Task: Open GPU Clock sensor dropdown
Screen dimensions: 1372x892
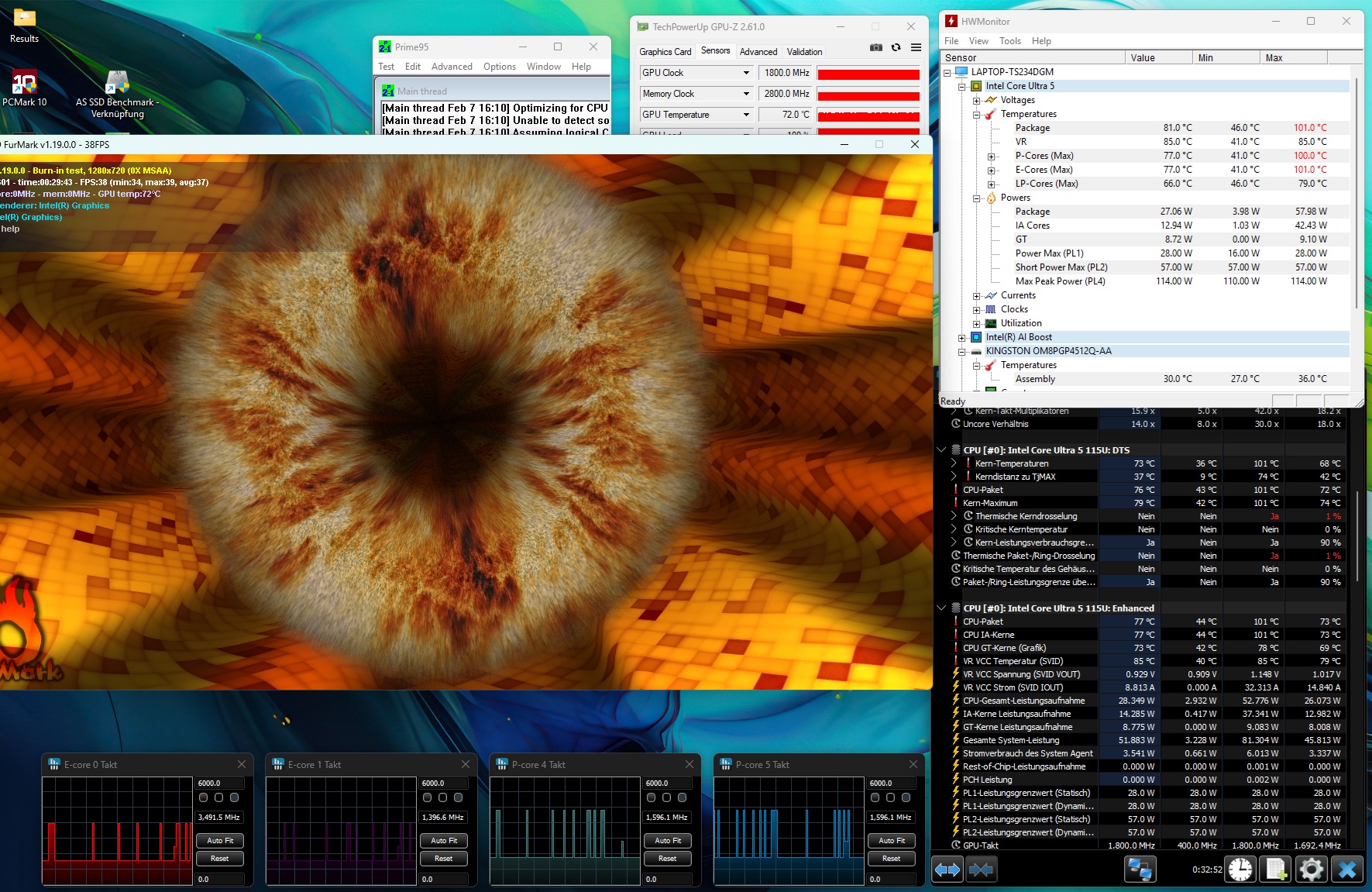Action: point(746,73)
